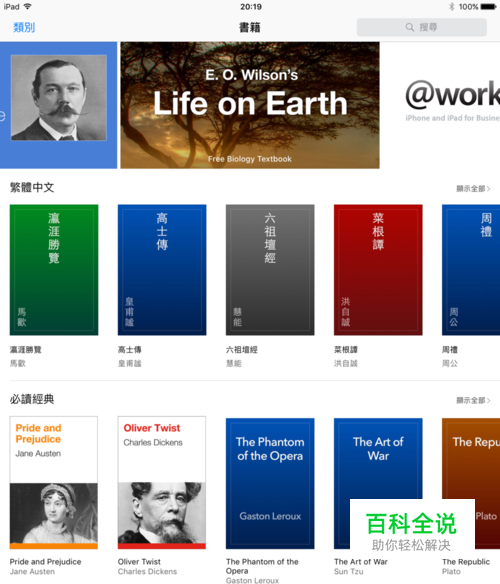Tap author name 周公 below the cover
The width and height of the screenshot is (500, 584).
[450, 363]
